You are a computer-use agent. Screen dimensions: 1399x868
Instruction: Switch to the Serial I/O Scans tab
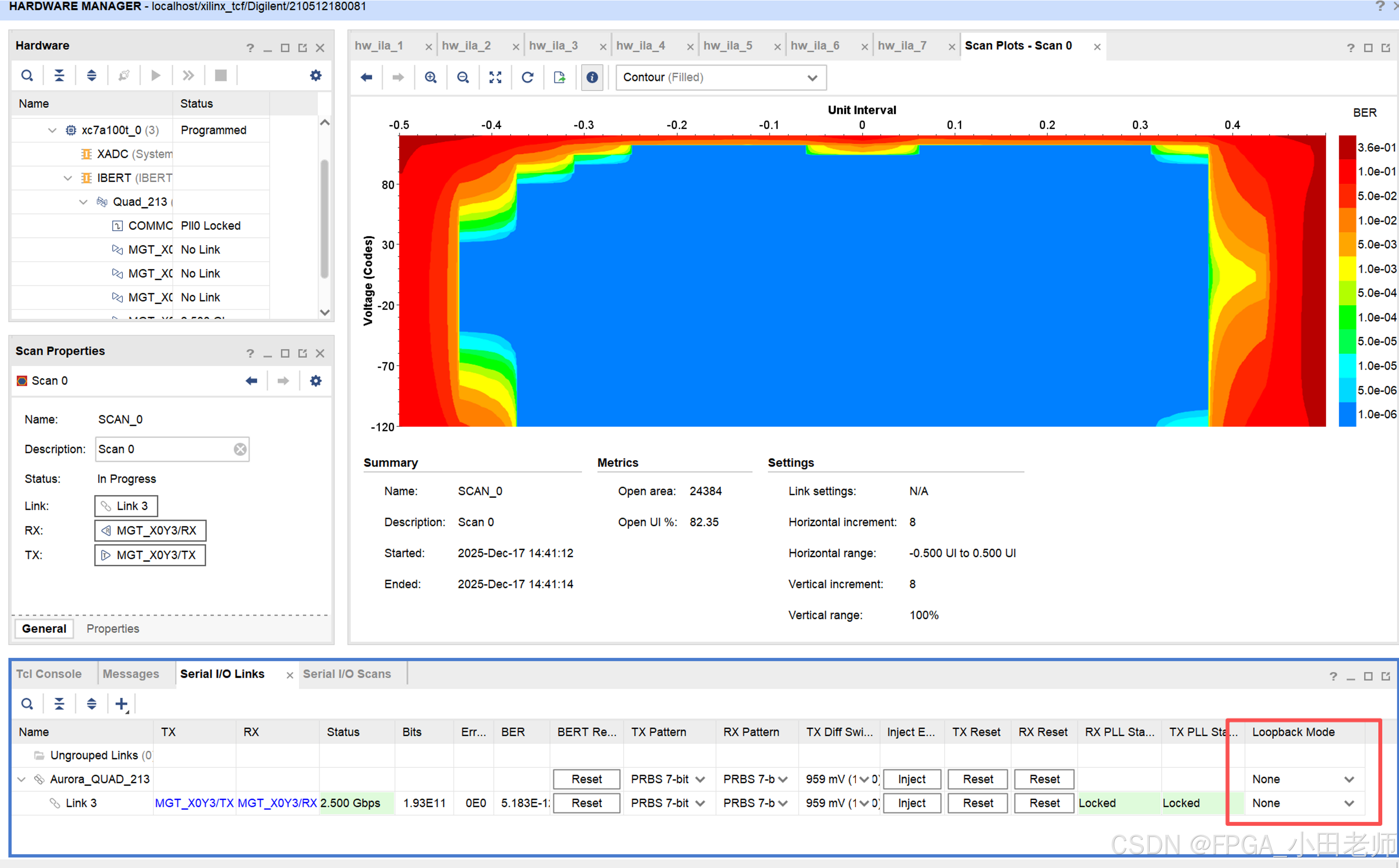(x=347, y=673)
